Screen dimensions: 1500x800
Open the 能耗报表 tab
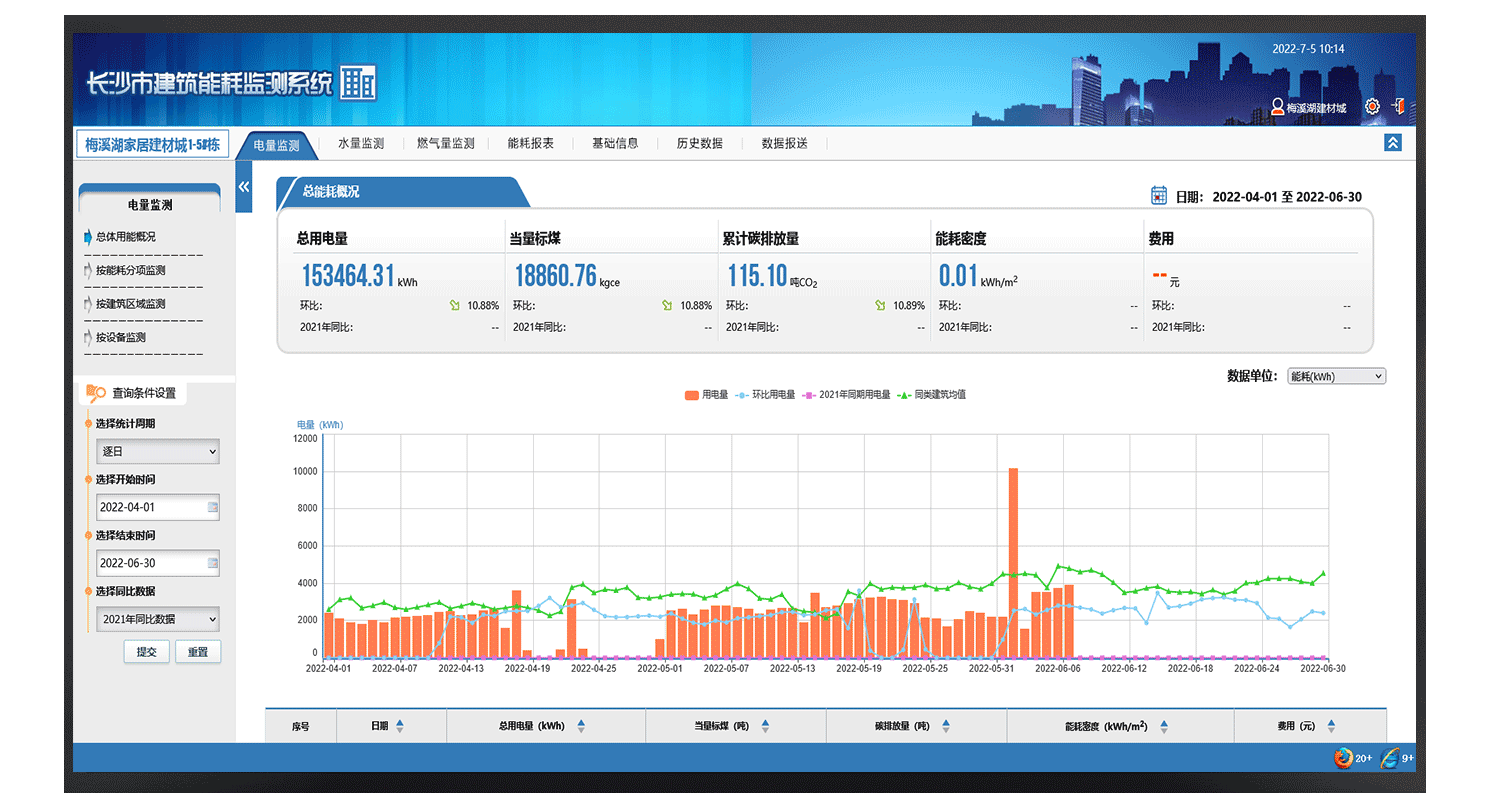pos(530,144)
